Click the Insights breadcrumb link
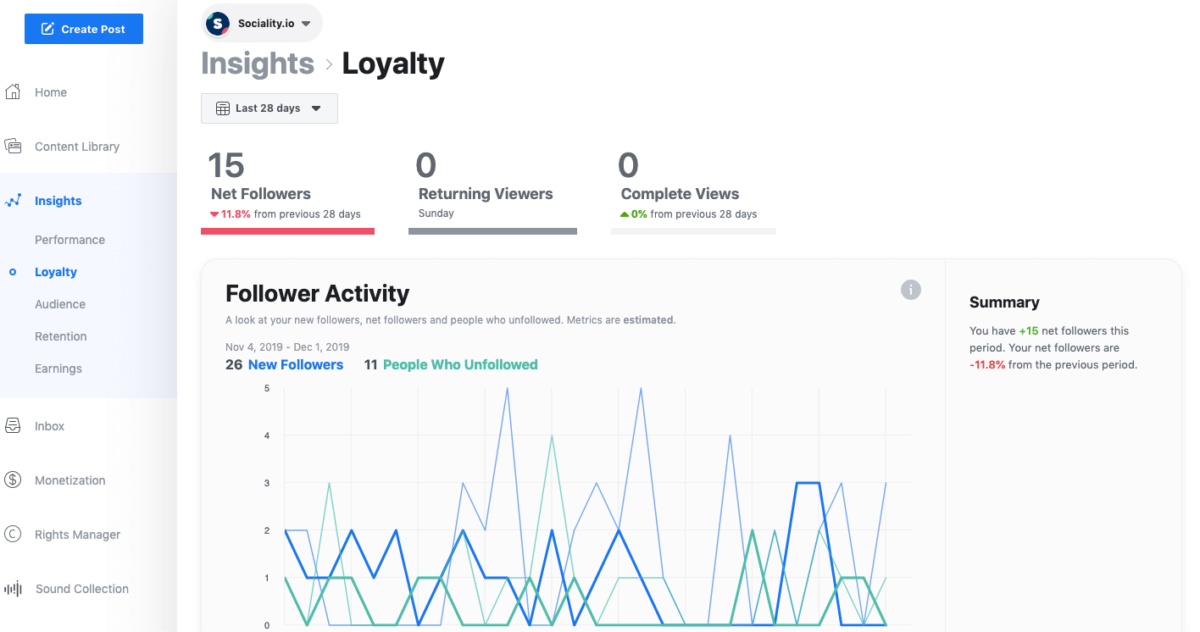Image resolution: width=1200 pixels, height=632 pixels. pos(257,63)
